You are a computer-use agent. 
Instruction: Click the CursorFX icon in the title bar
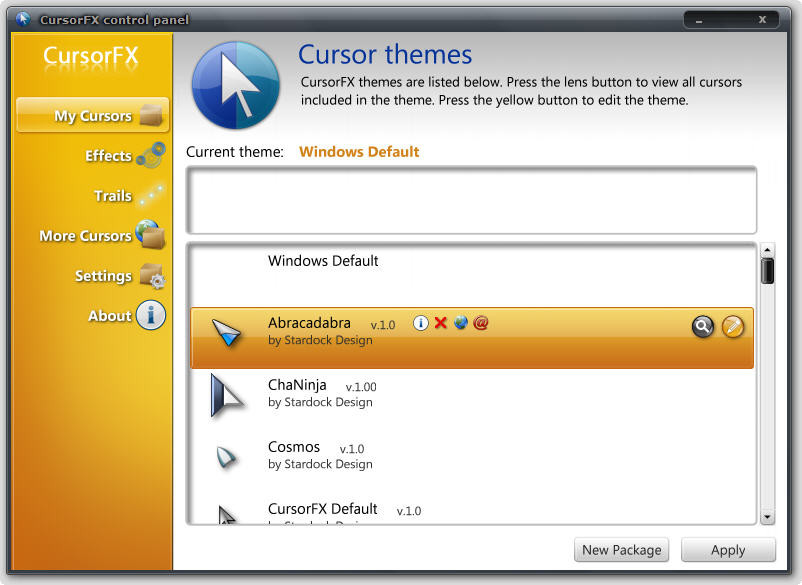(x=24, y=18)
